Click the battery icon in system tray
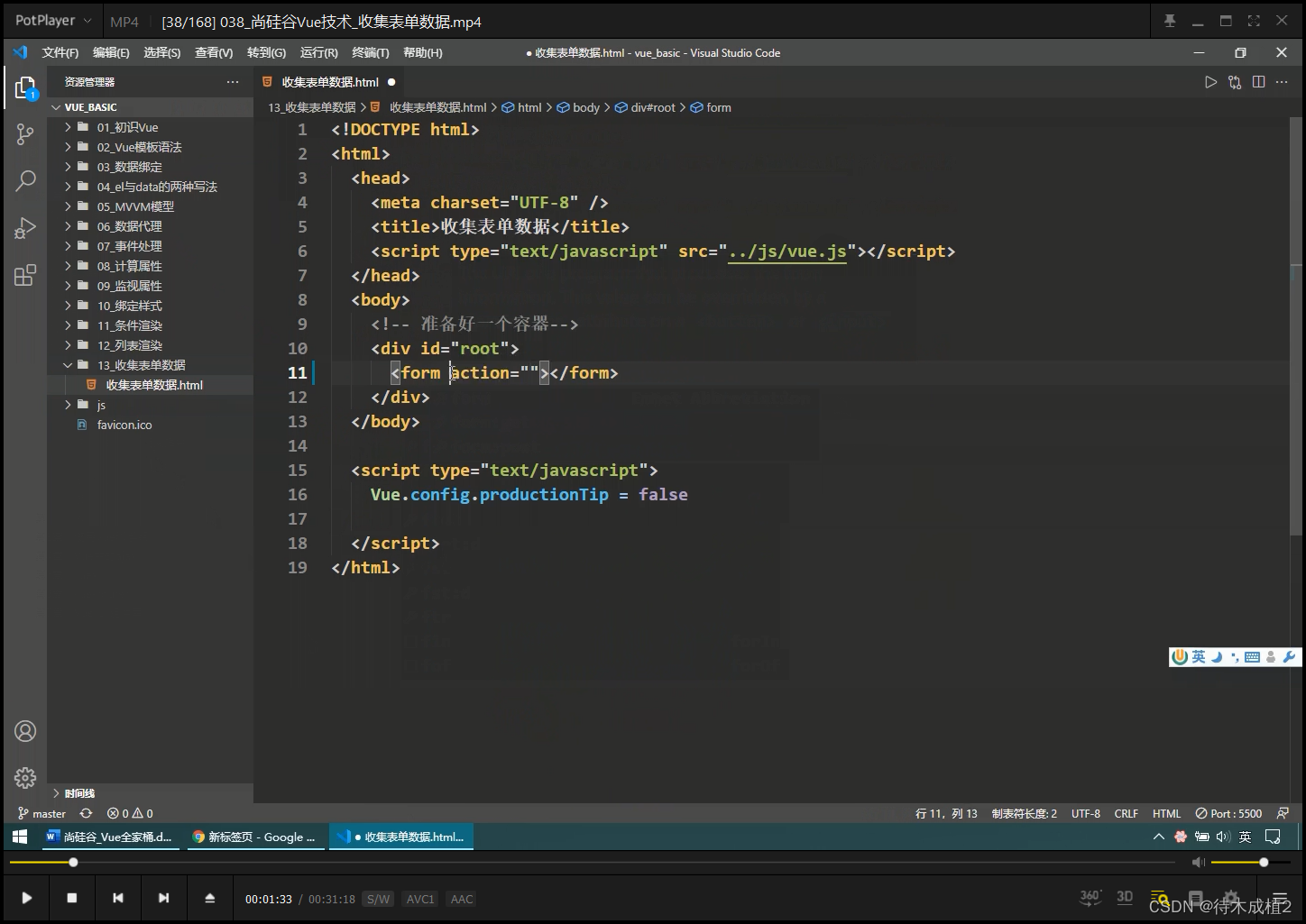The width and height of the screenshot is (1306, 924). tap(1202, 837)
